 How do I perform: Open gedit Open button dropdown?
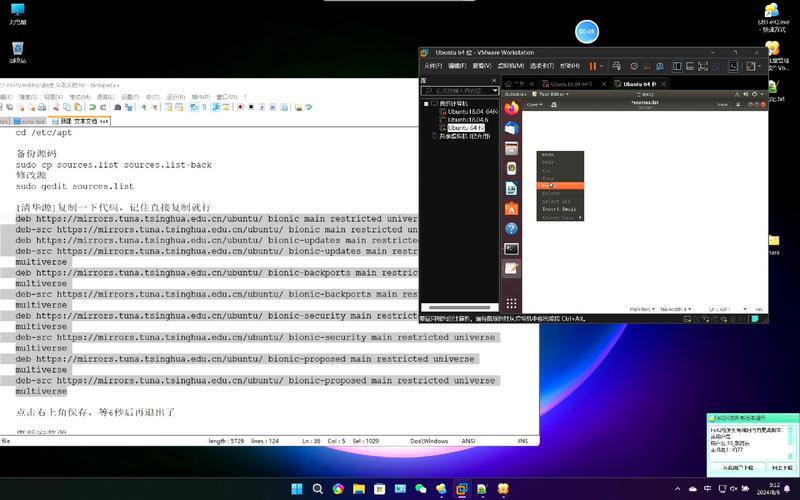[535, 105]
